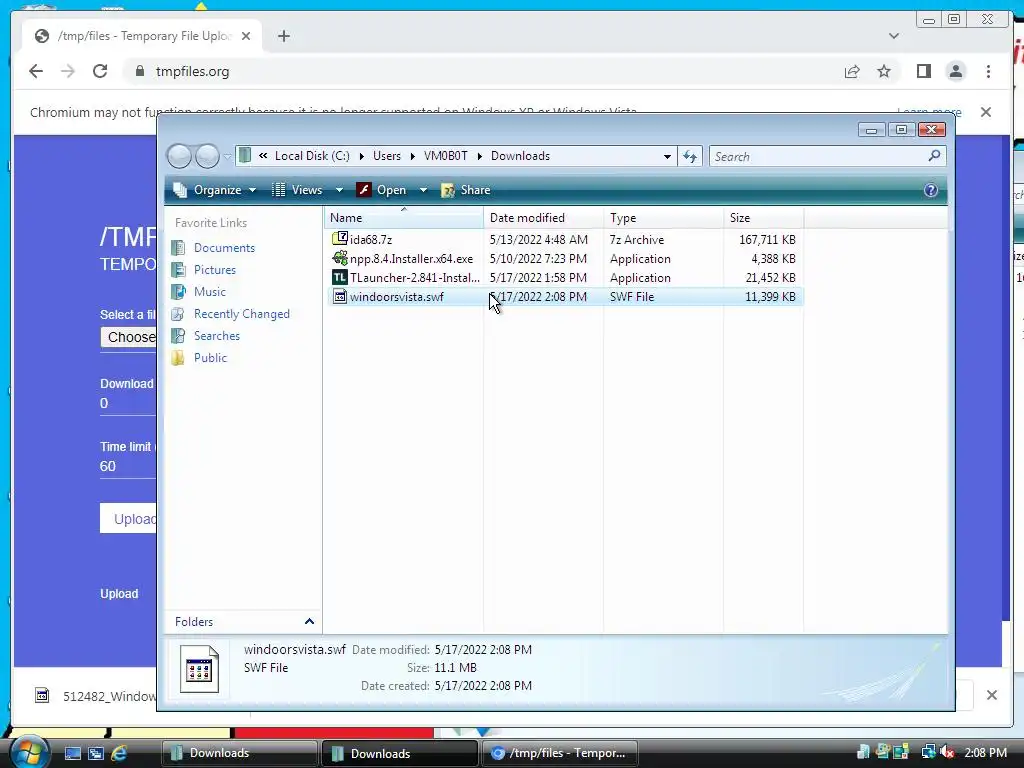This screenshot has height=768, width=1024.
Task: Dismiss the Chromium unsupported warning bar
Action: coord(986,112)
